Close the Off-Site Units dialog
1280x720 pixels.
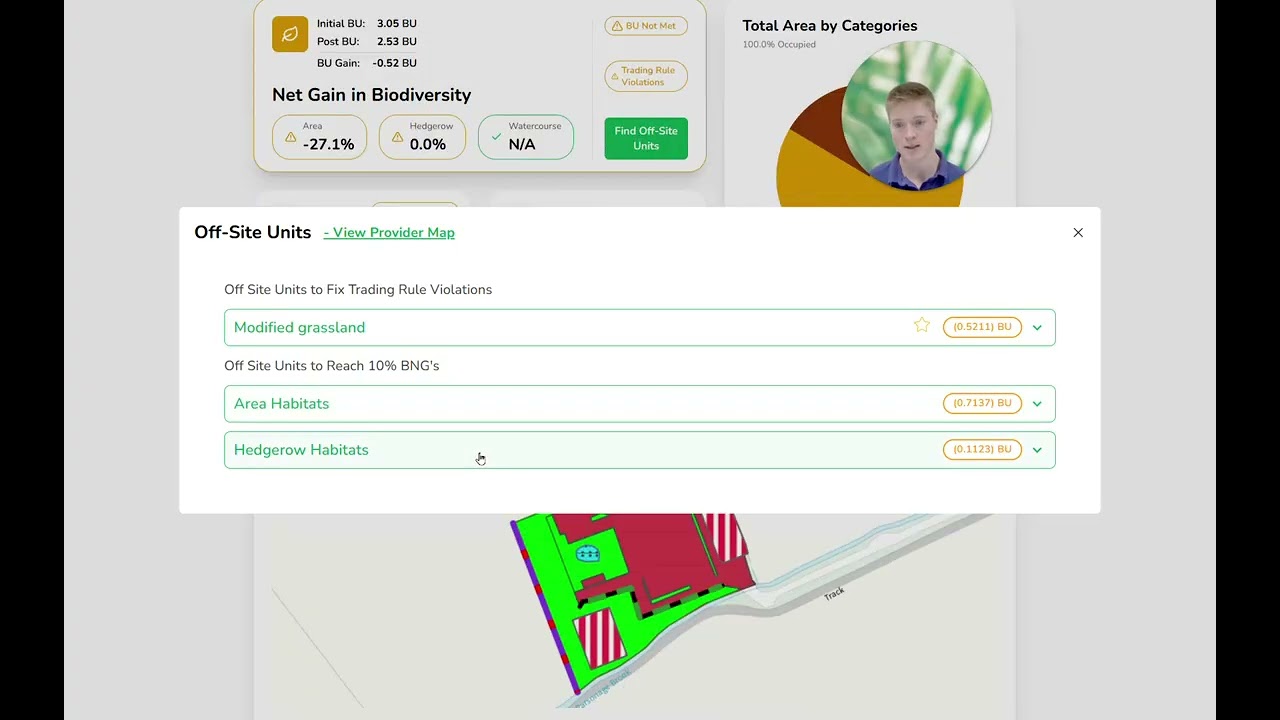coord(1078,232)
